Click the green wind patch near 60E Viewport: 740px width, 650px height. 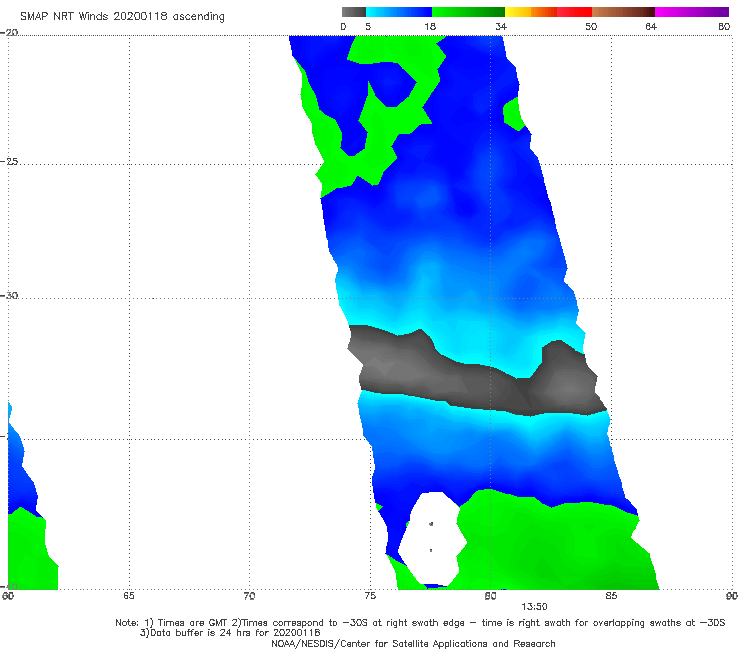(x=31, y=550)
